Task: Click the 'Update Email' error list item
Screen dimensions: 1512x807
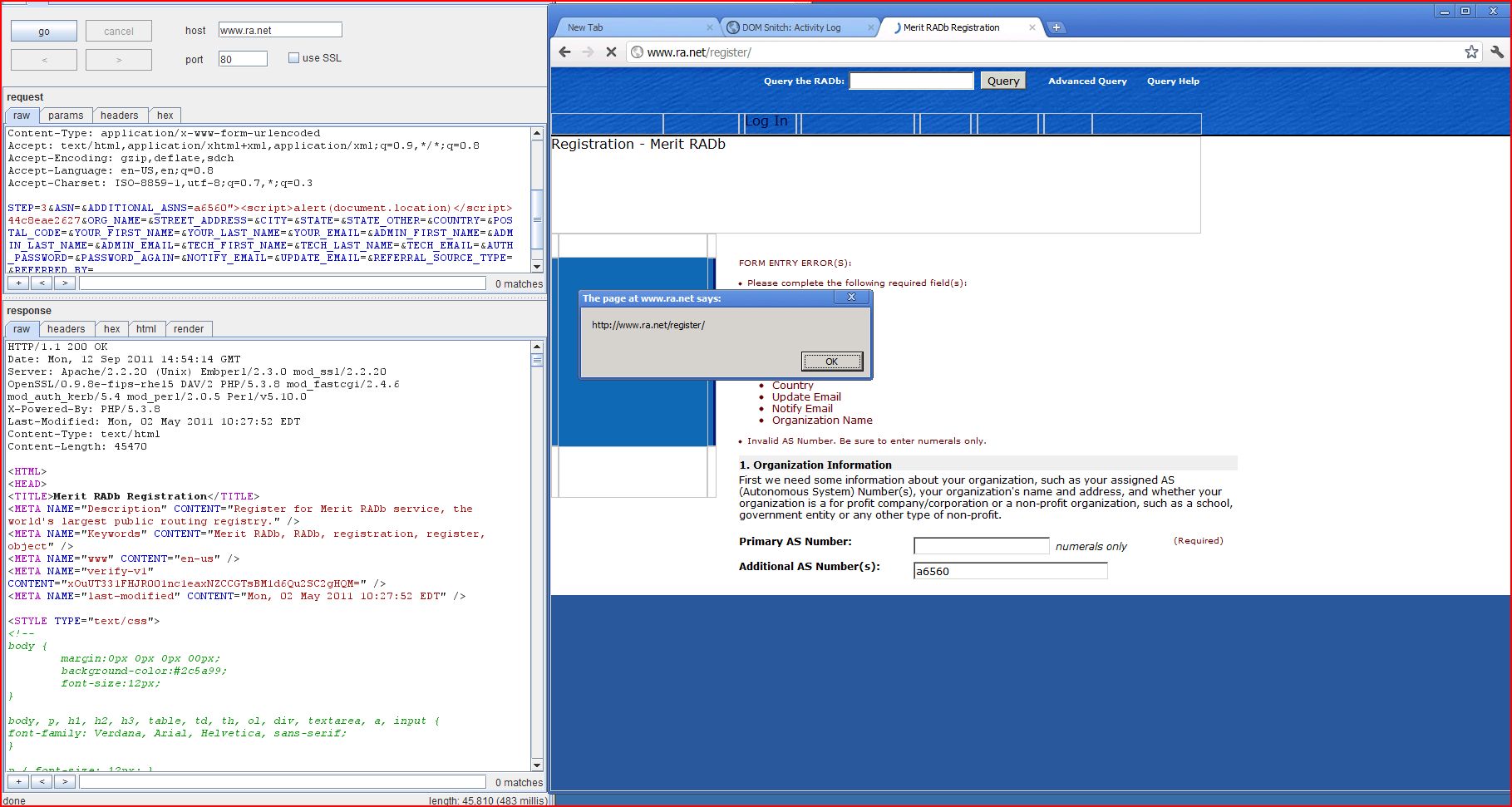Action: (x=806, y=396)
